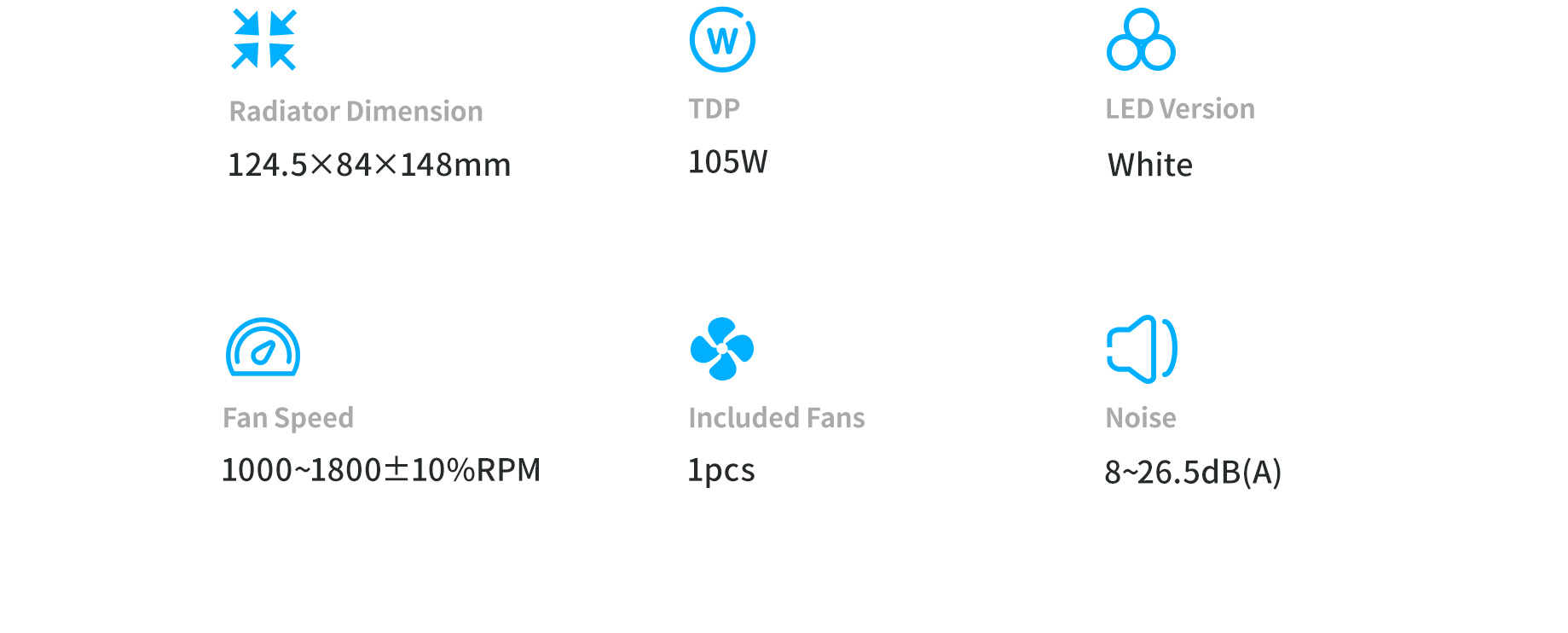Select the Radiator Dimension label
Screen dimensions: 1568x633
coord(356,111)
